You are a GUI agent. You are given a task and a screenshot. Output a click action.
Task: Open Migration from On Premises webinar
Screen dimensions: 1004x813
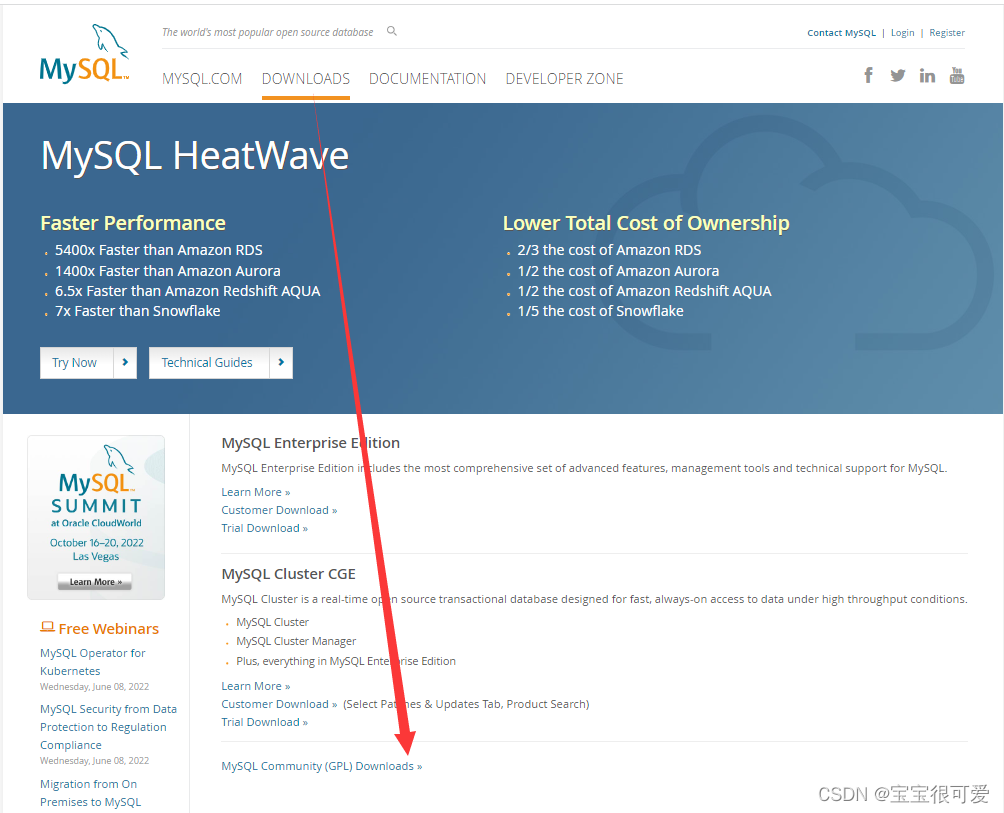[90, 793]
